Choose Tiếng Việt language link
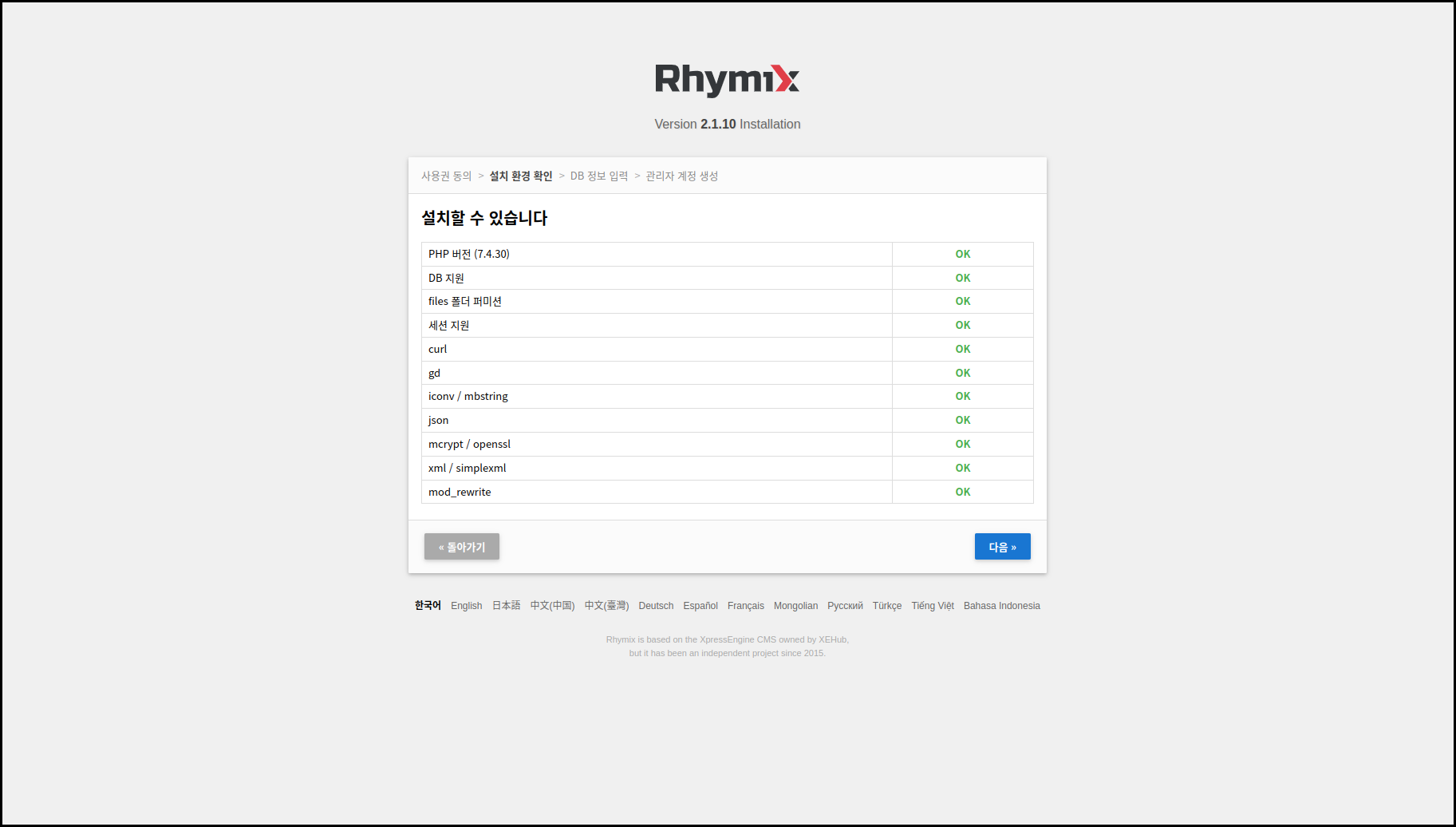The image size is (1456, 827). (x=932, y=606)
